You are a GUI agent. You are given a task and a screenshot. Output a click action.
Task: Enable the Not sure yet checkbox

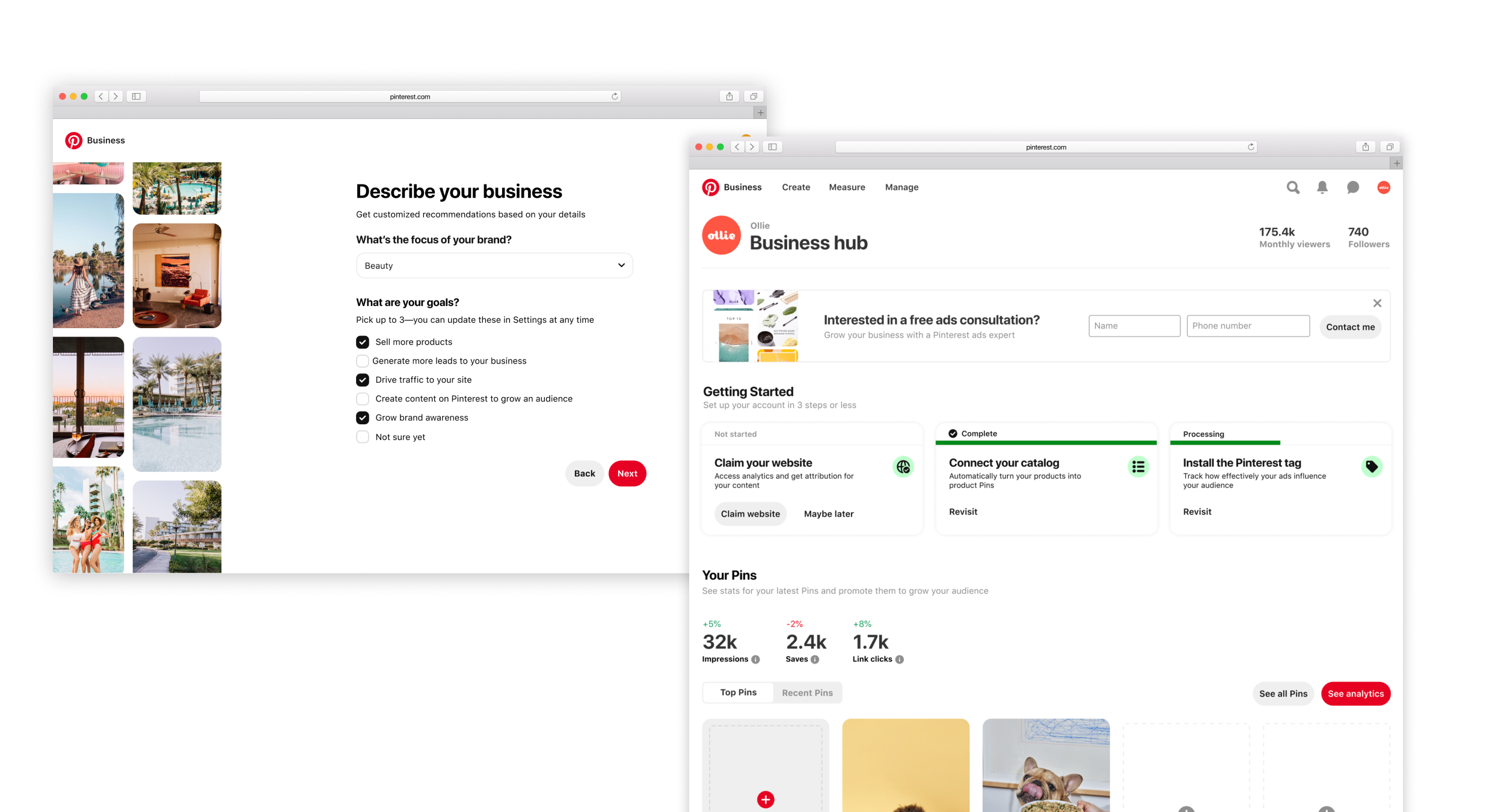pyautogui.click(x=363, y=437)
